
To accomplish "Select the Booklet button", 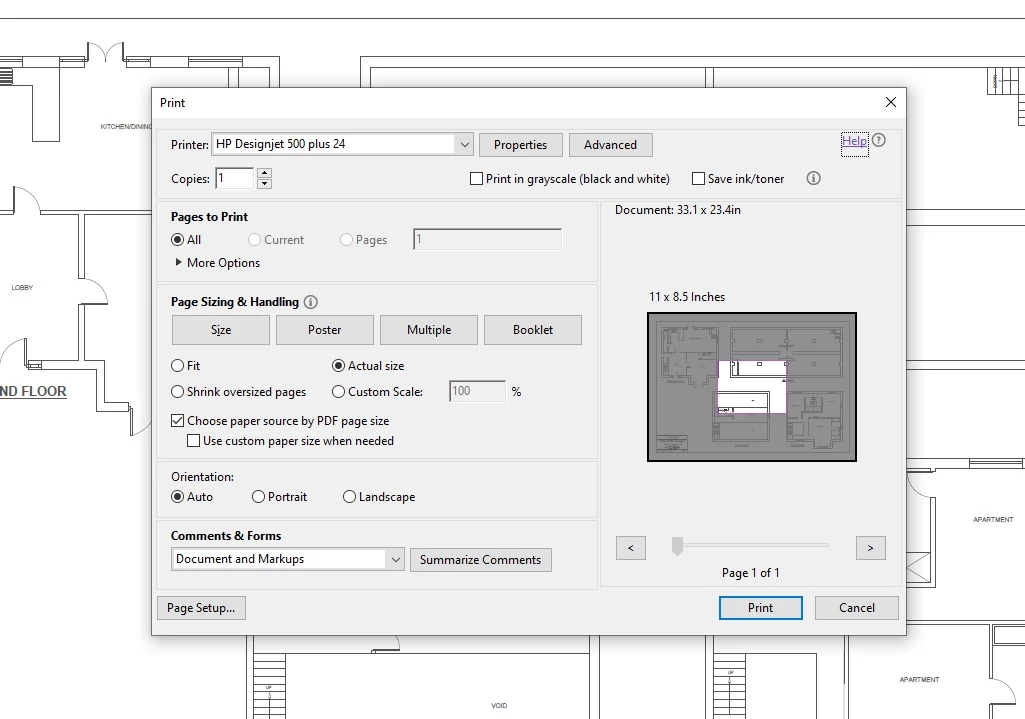I will 533,330.
